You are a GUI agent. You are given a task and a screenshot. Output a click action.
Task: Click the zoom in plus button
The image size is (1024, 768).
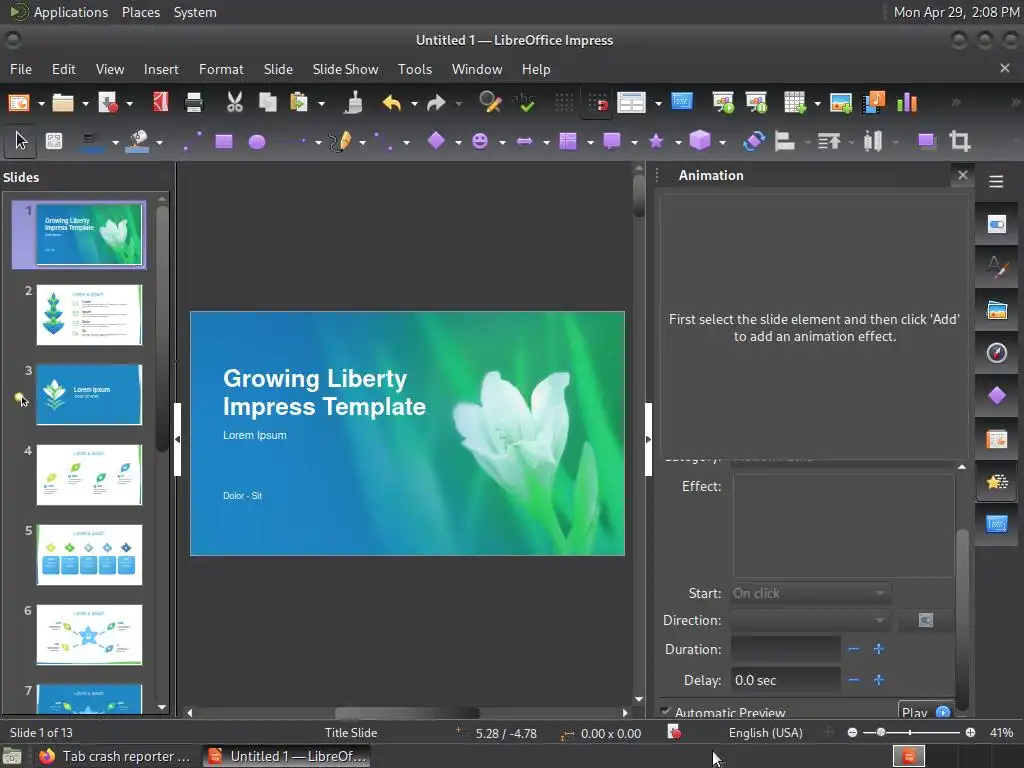pyautogui.click(x=970, y=733)
